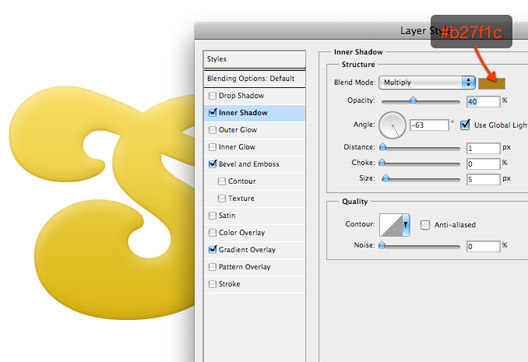Click the Opacity slider handle

[x=413, y=100]
